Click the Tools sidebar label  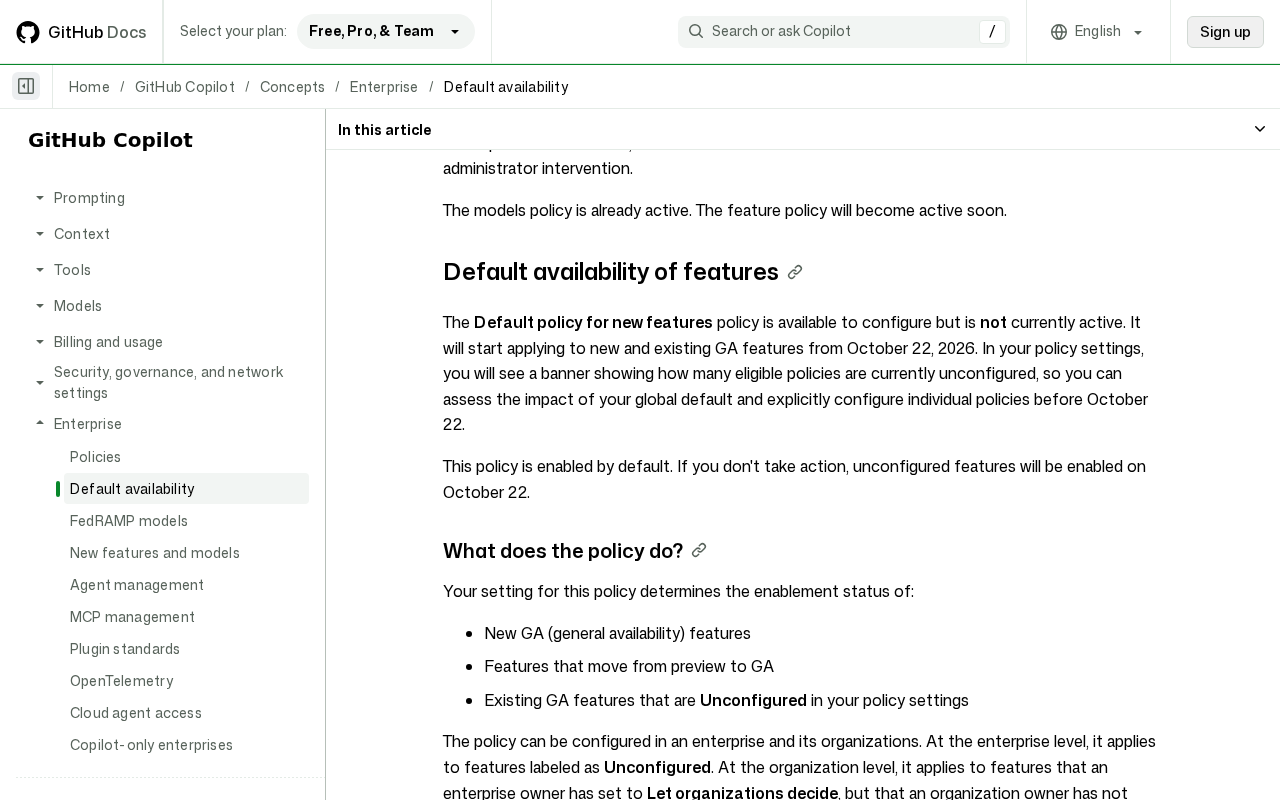72,270
